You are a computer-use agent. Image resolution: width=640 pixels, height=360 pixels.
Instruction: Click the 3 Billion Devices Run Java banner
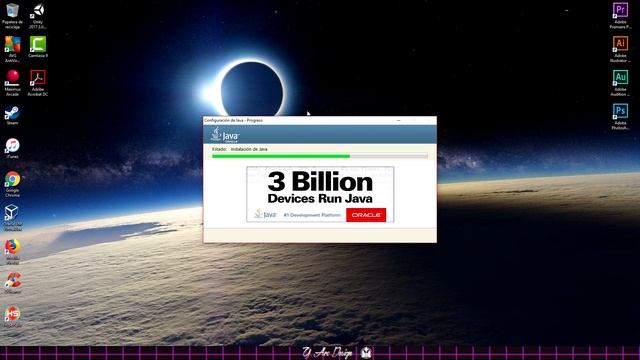pos(320,194)
